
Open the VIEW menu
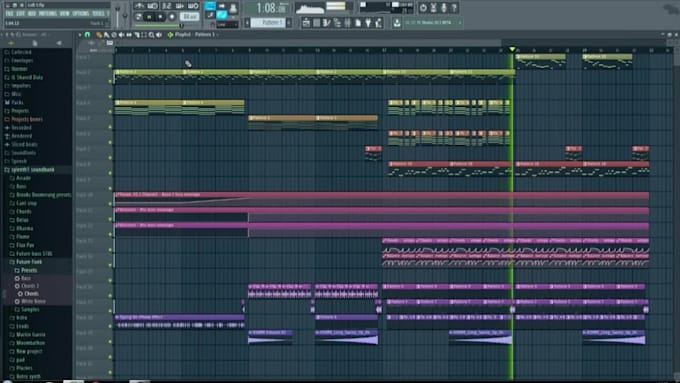point(65,14)
